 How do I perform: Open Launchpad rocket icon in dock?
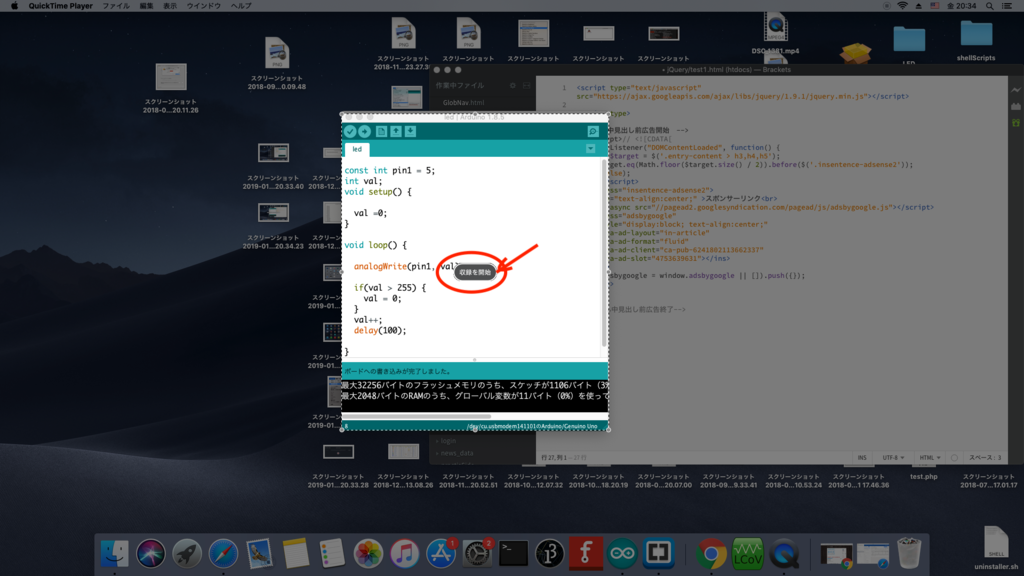pos(187,554)
